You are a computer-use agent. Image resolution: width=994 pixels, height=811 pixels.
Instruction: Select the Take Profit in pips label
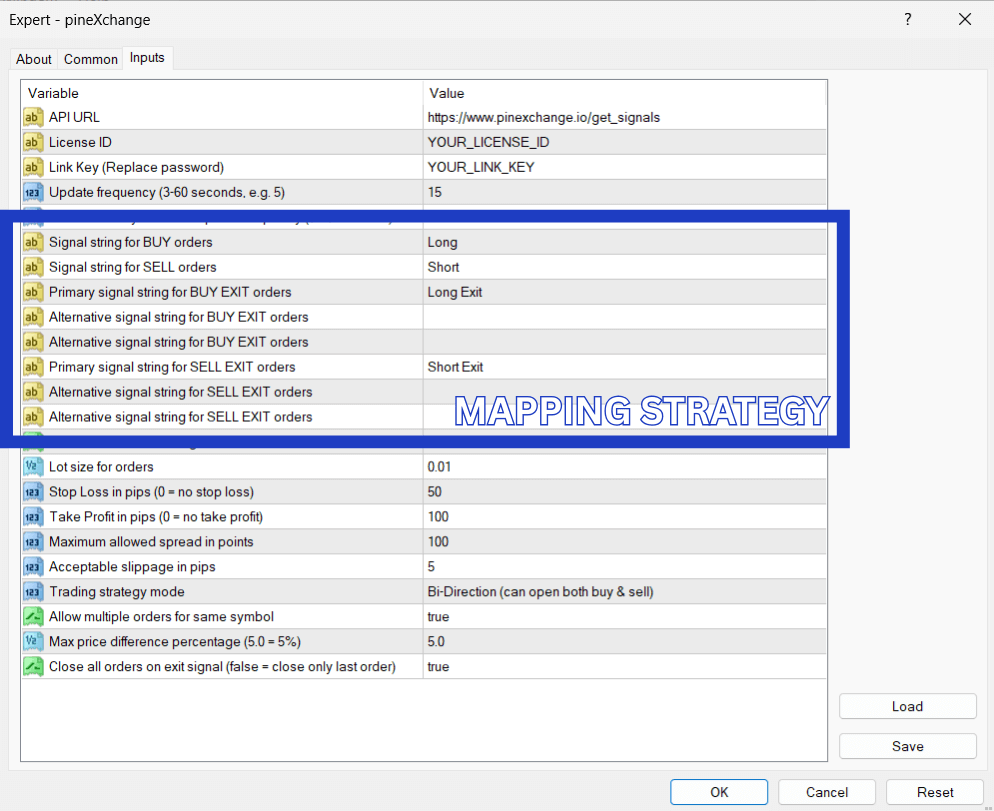156,517
